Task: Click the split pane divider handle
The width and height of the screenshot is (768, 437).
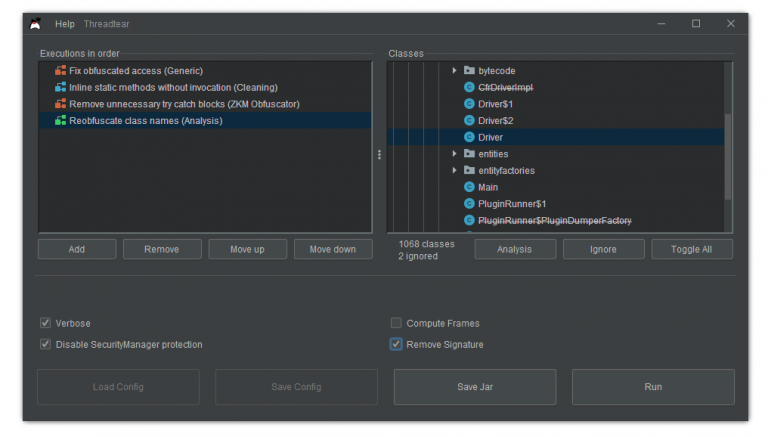Action: (379, 155)
